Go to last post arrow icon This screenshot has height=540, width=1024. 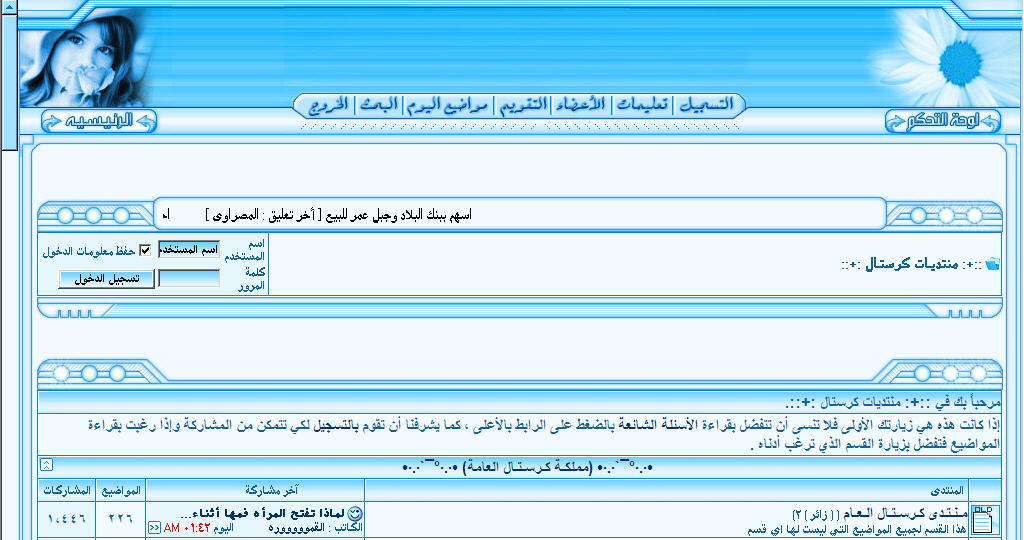[x=154, y=527]
